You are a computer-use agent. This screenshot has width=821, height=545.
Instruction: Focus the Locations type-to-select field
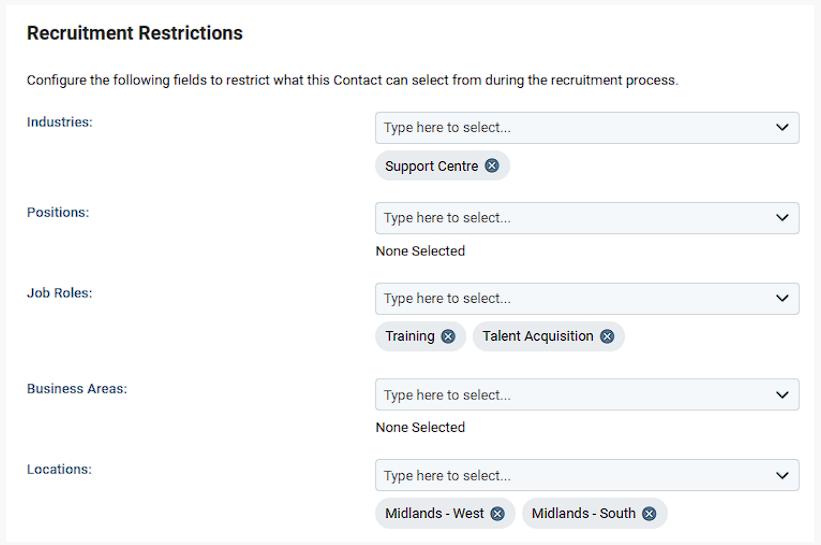point(587,475)
